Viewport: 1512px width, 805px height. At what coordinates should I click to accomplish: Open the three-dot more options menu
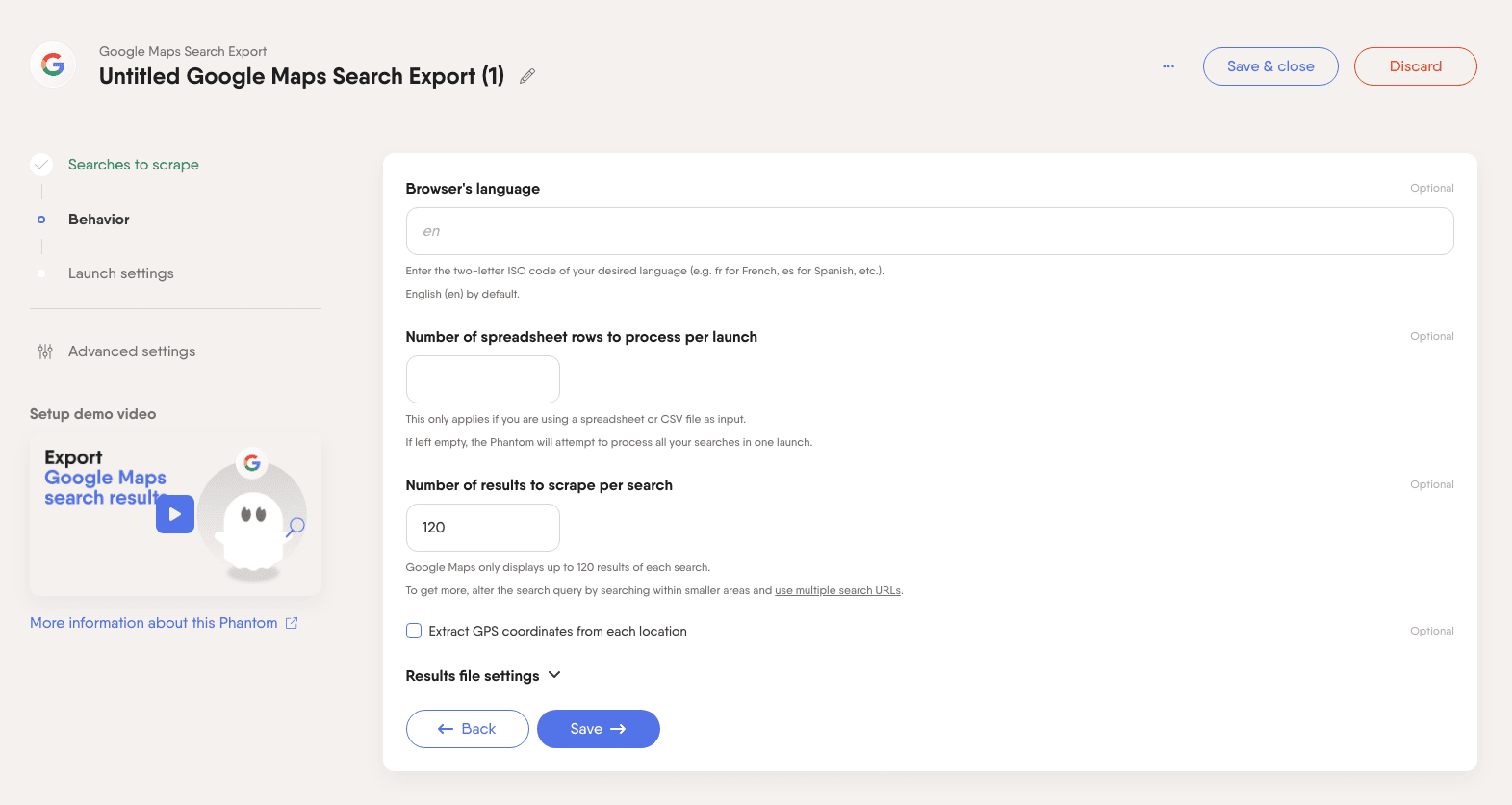point(1168,66)
